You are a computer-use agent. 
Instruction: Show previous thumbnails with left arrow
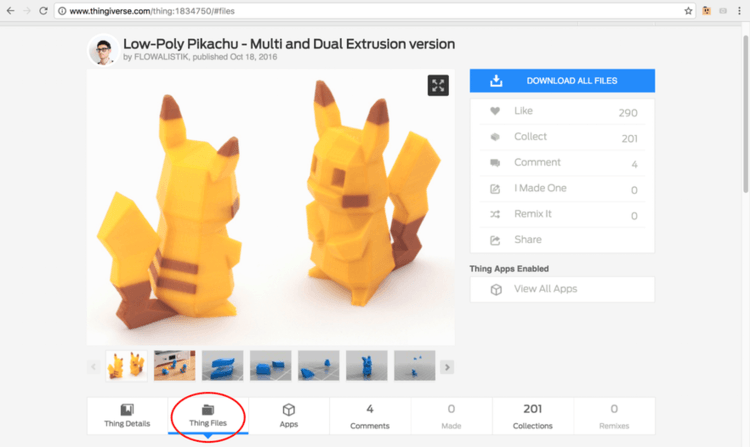[x=94, y=367]
